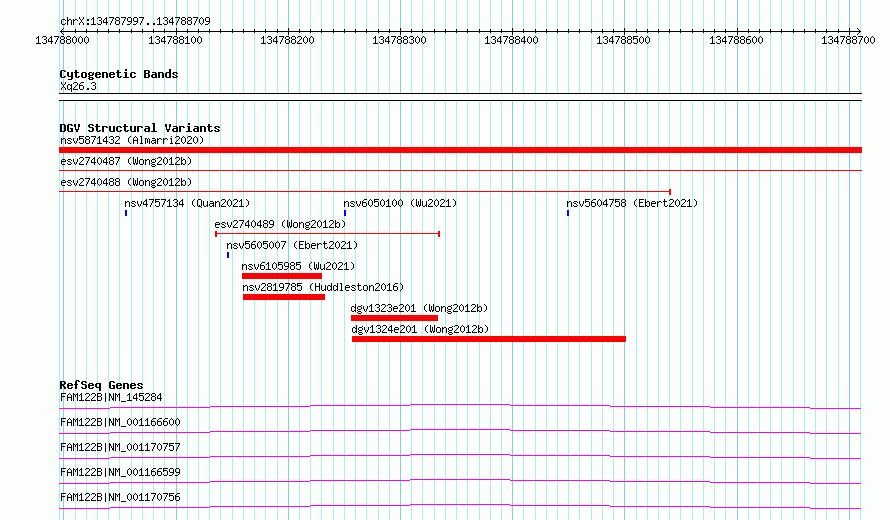The height and width of the screenshot is (520, 890).
Task: Open the dgv1324e201 (Wong2012b) variant label
Action: click(420, 329)
